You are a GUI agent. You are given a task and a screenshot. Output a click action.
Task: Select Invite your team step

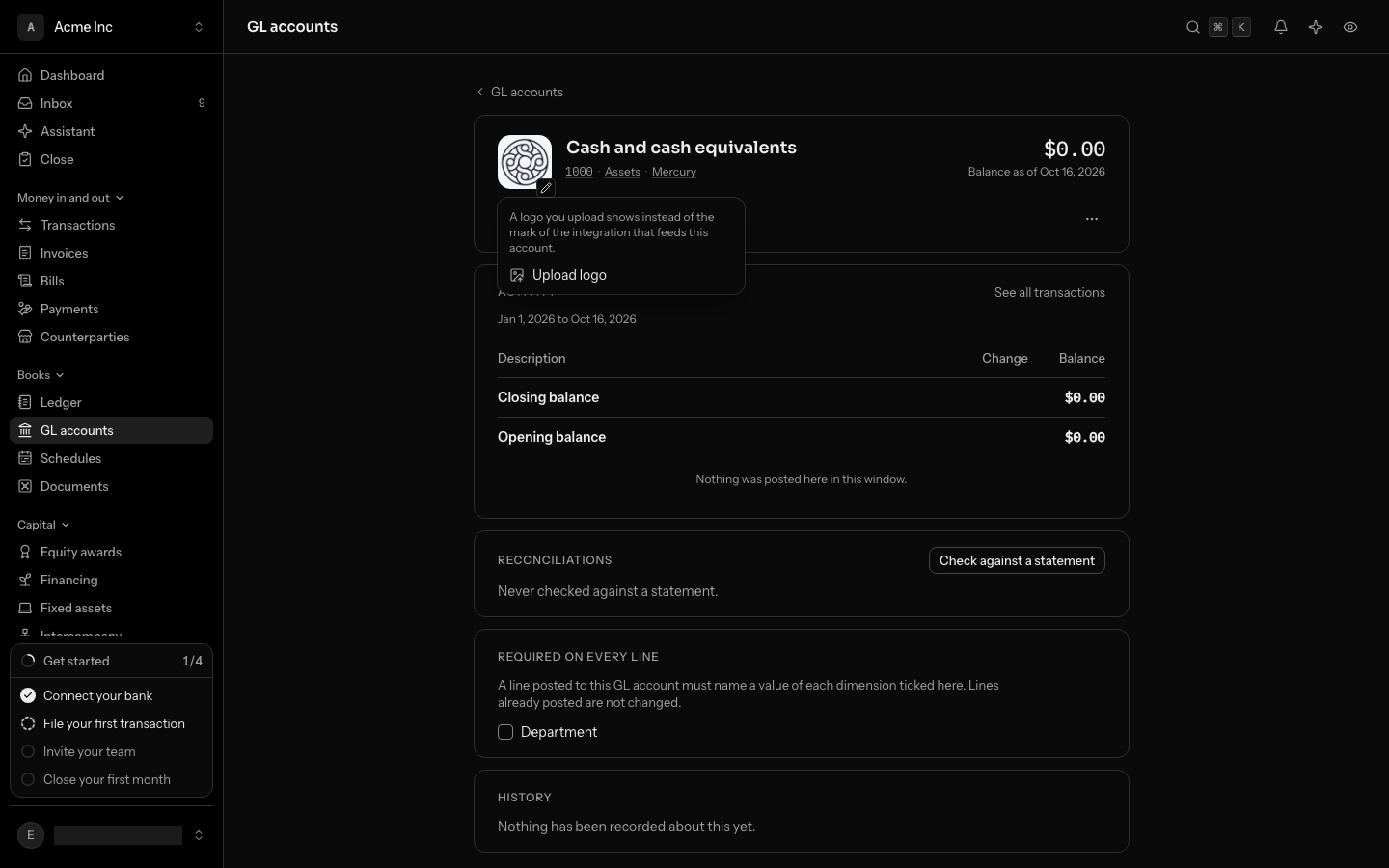tap(111, 751)
